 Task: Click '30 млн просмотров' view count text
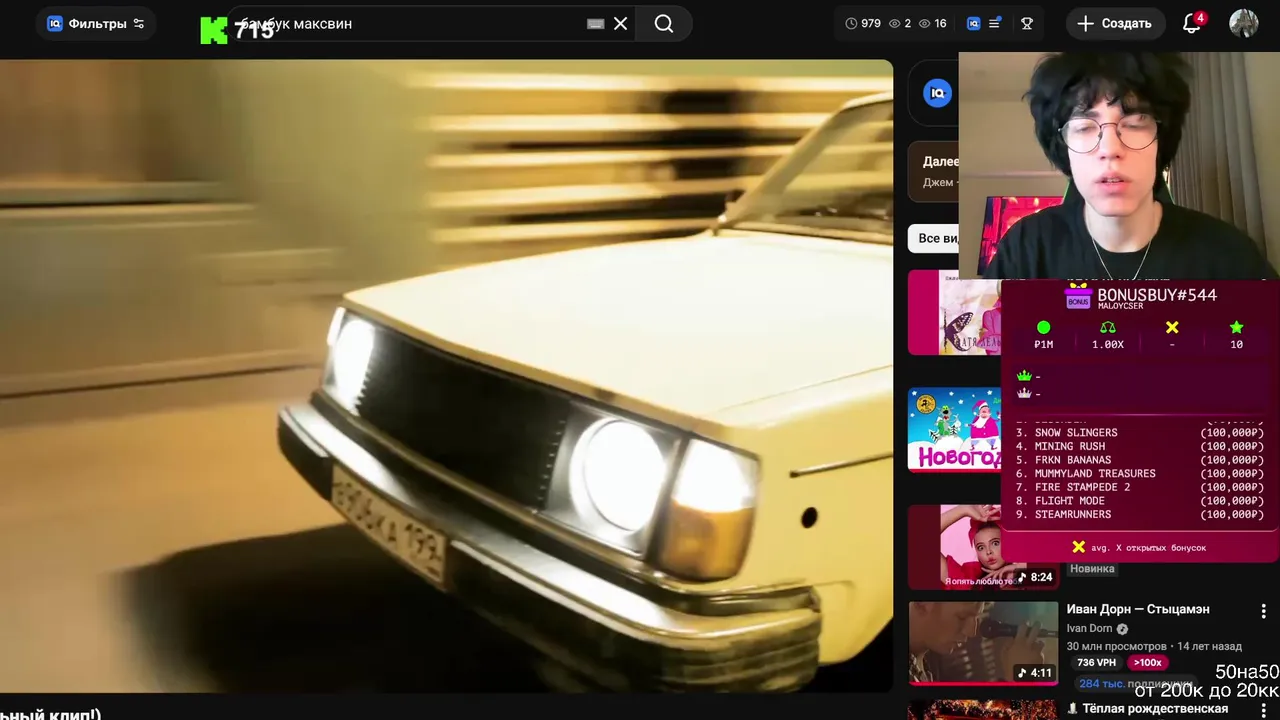click(x=1115, y=646)
